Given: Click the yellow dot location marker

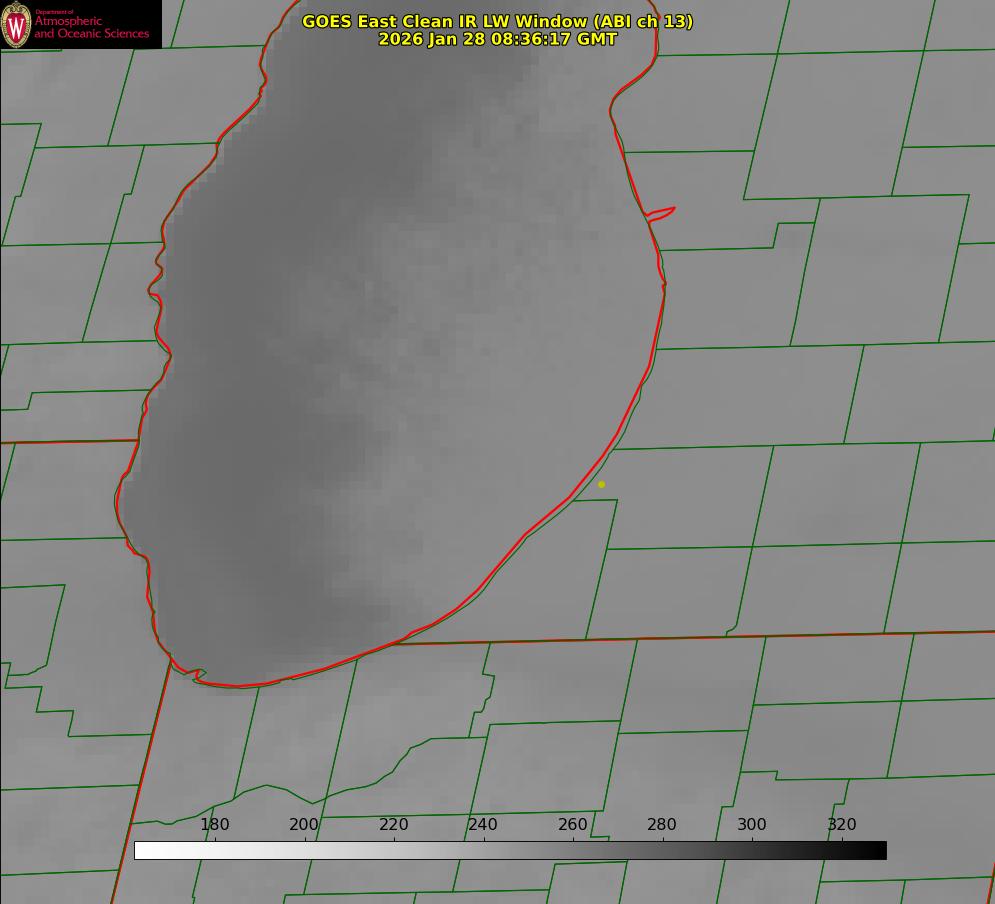Looking at the screenshot, I should click(602, 484).
